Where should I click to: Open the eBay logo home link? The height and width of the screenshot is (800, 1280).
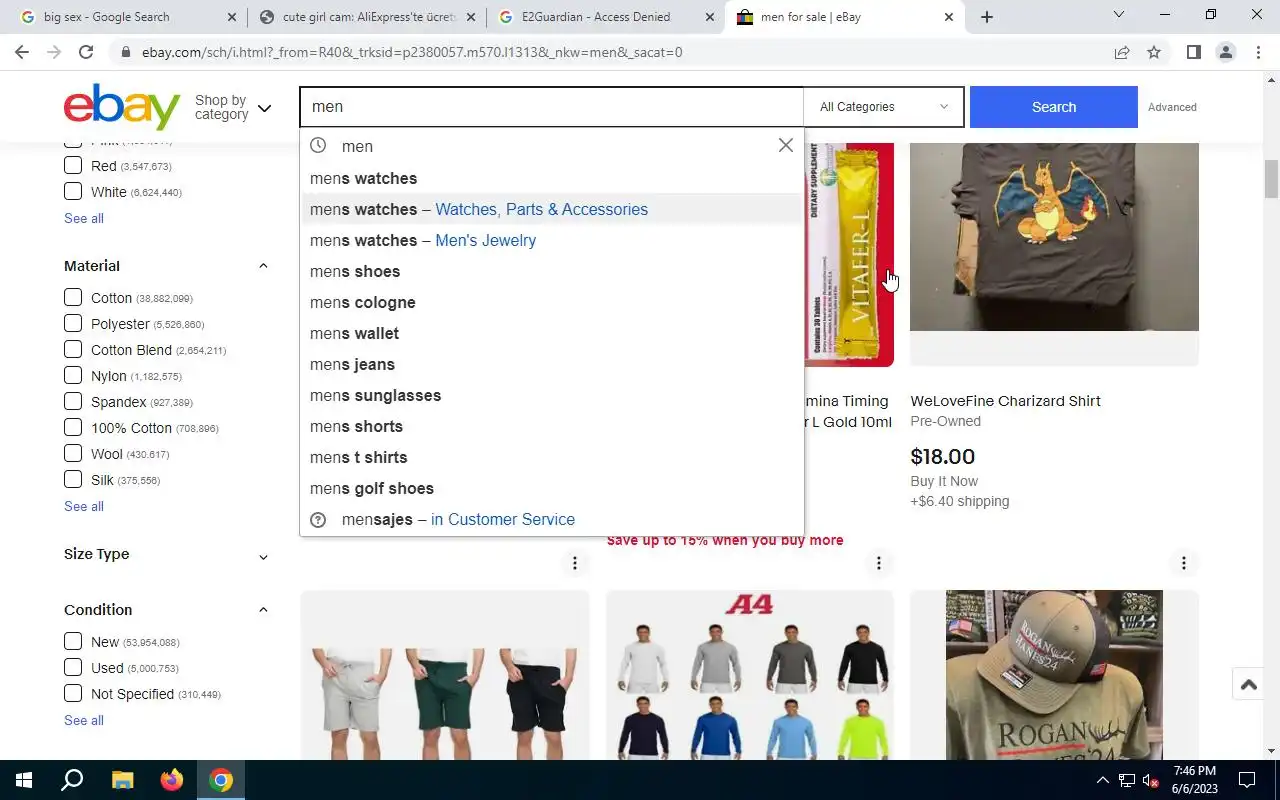[x=122, y=107]
